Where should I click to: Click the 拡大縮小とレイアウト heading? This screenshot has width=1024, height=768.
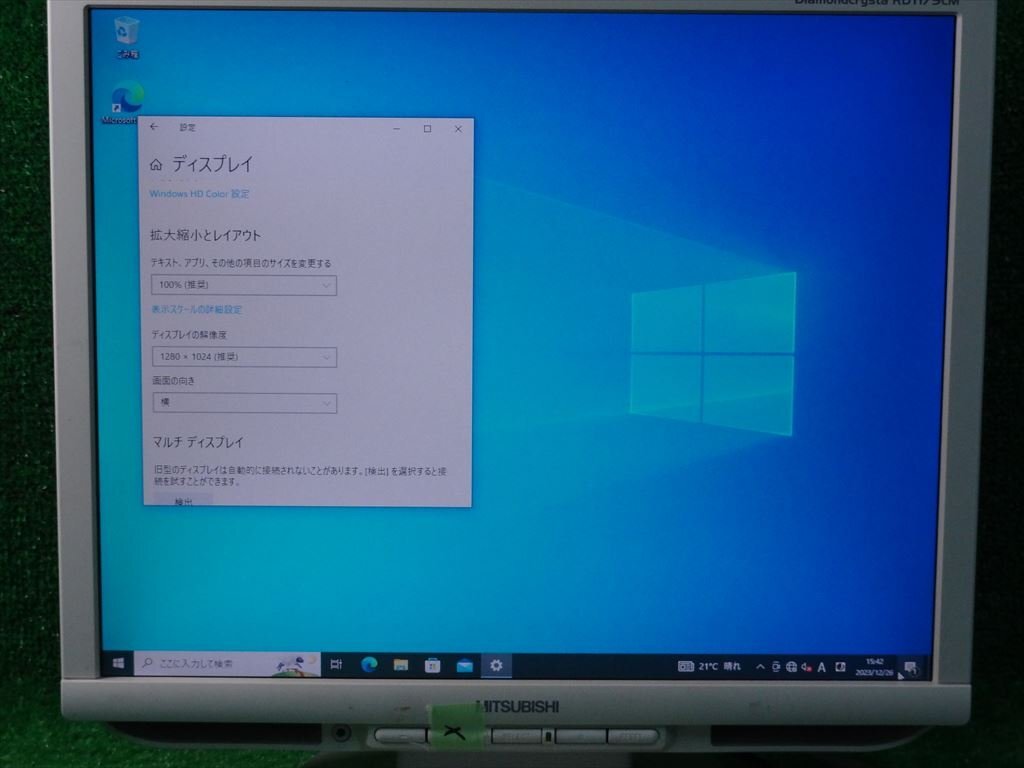(205, 235)
